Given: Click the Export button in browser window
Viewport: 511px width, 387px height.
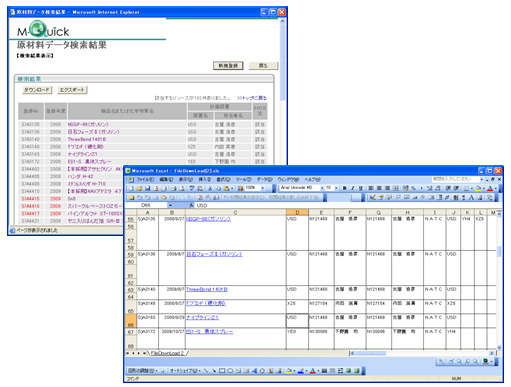Looking at the screenshot, I should 72,90.
